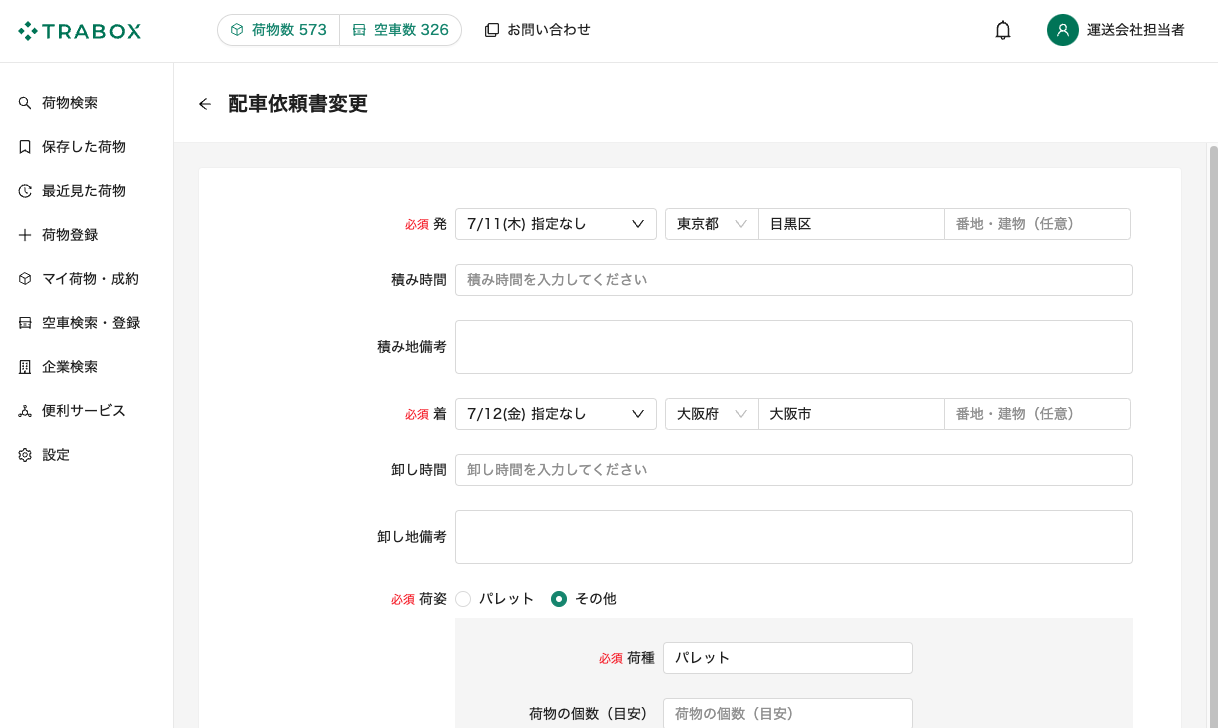Click the 空車数 truck icon

point(359,30)
